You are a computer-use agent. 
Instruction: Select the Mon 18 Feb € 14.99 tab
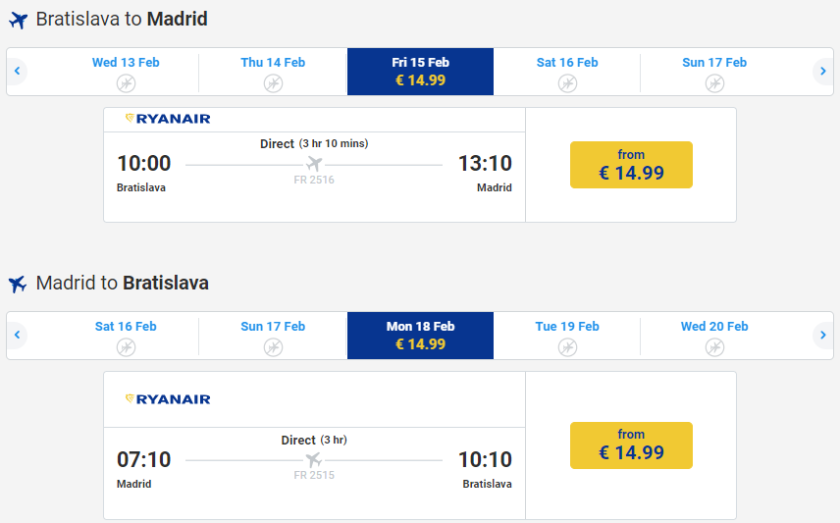click(x=420, y=335)
